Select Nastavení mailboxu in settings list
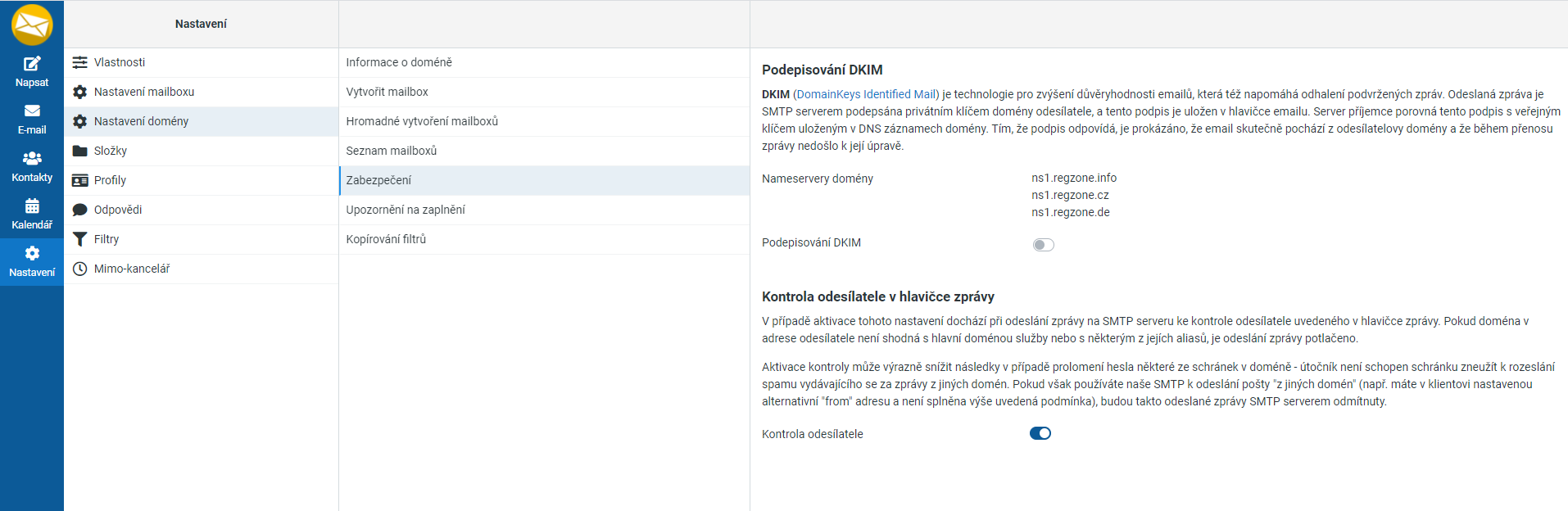 144,92
